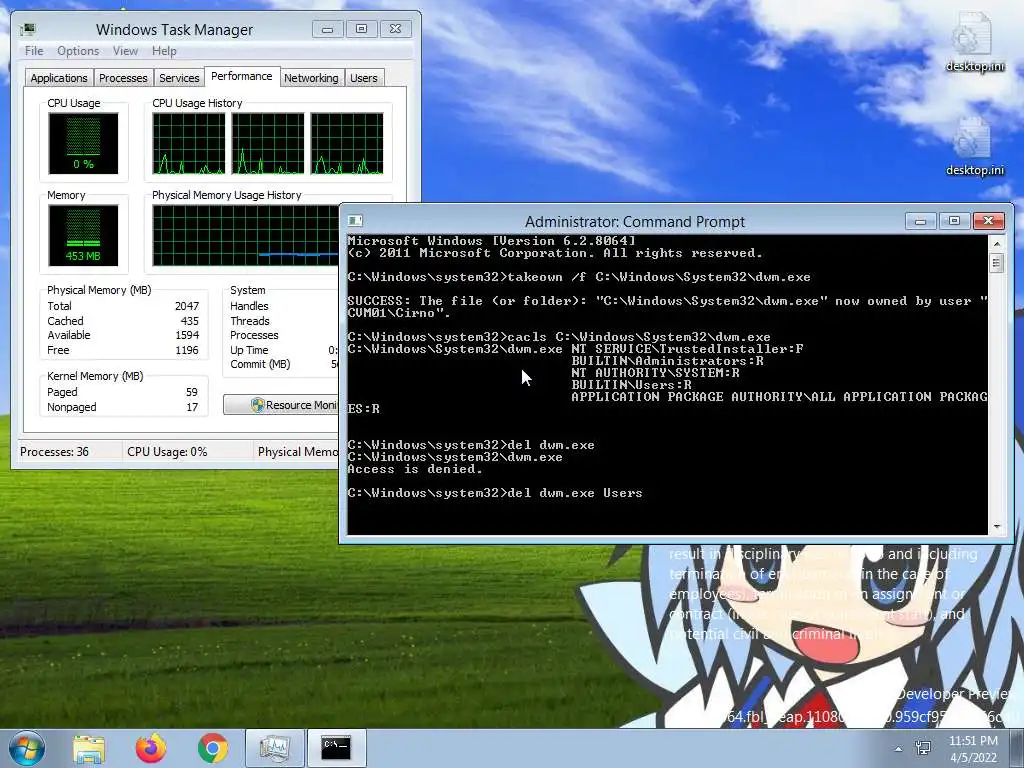This screenshot has width=1024, height=768.
Task: Click the 'Commit (MB)' label
Action: [260, 364]
